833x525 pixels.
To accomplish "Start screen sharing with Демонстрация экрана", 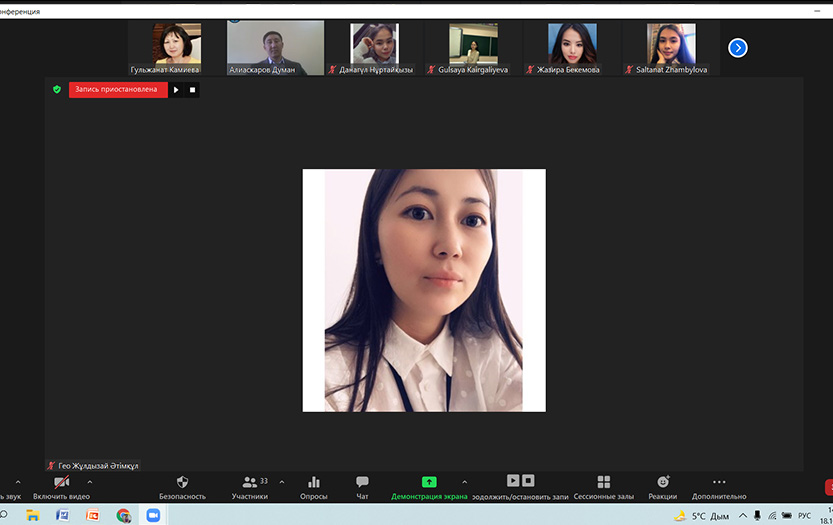I will 429,485.
